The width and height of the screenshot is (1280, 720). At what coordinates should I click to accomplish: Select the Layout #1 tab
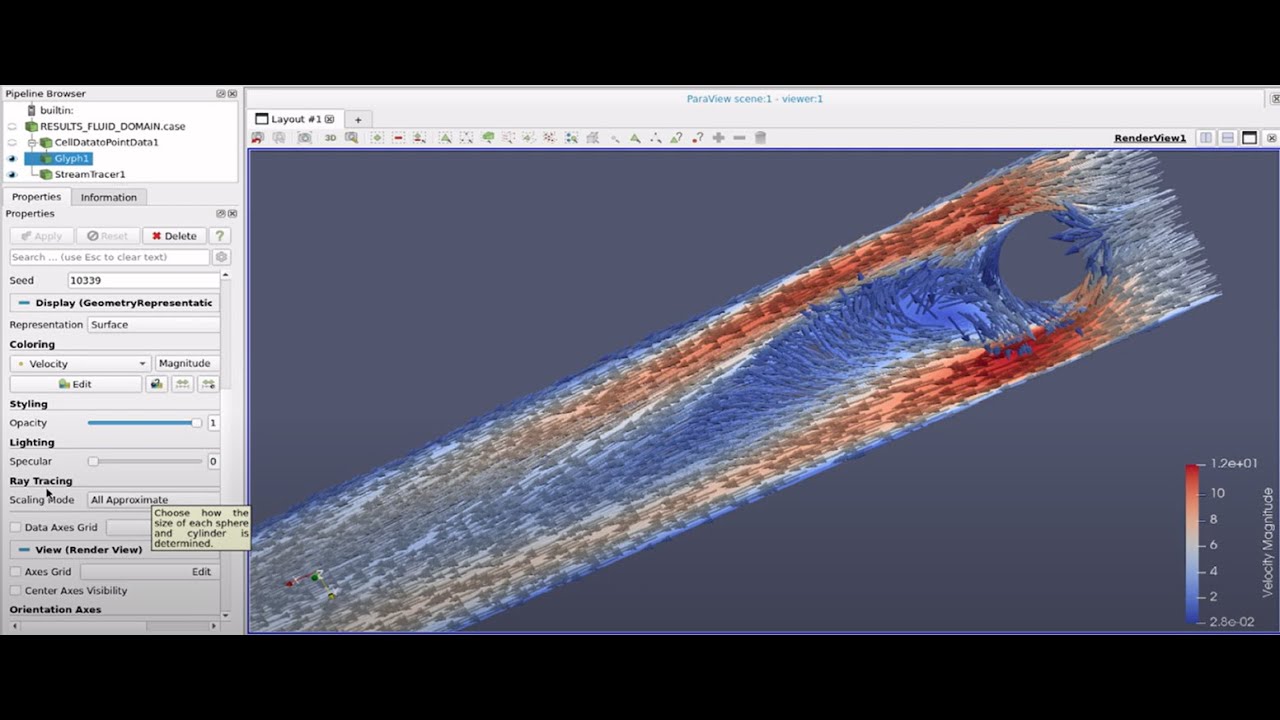click(295, 119)
